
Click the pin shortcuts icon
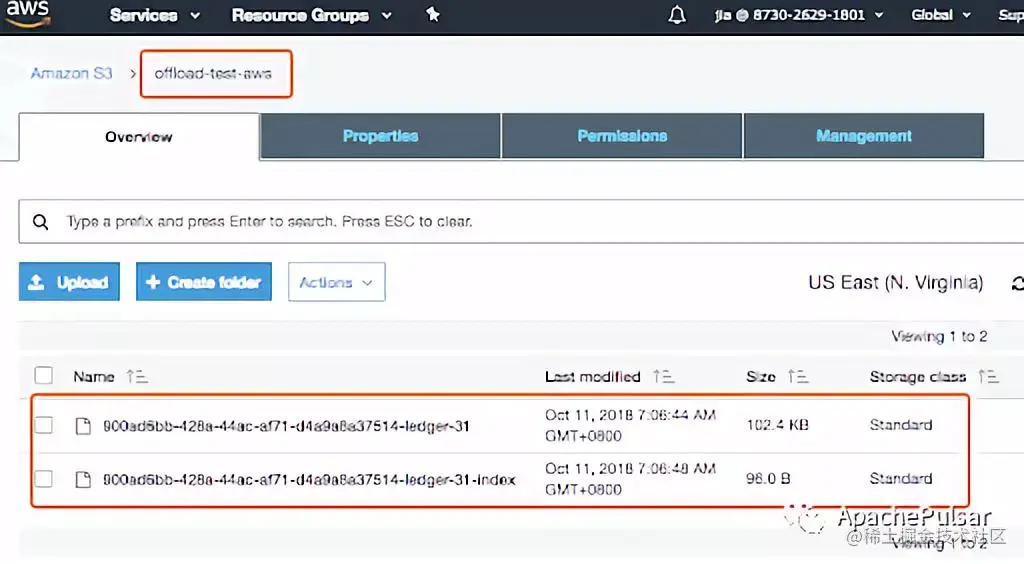coord(432,14)
